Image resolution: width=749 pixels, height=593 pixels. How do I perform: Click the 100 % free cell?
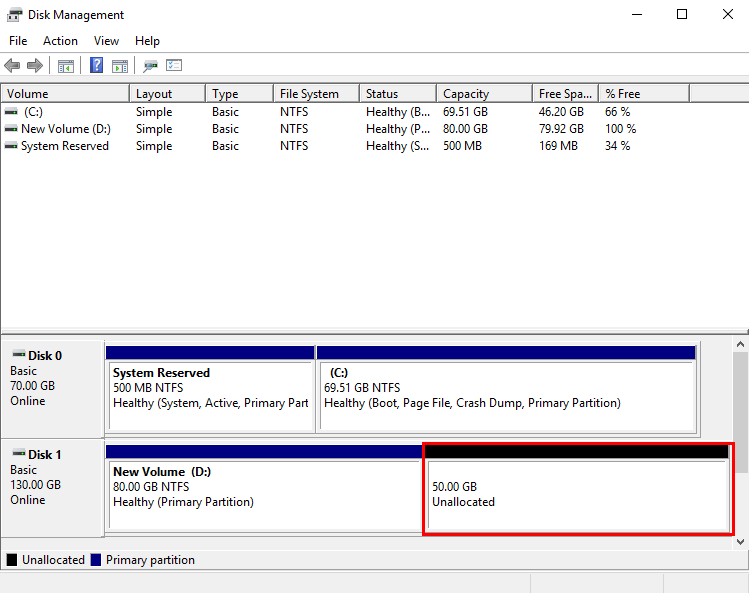point(621,129)
